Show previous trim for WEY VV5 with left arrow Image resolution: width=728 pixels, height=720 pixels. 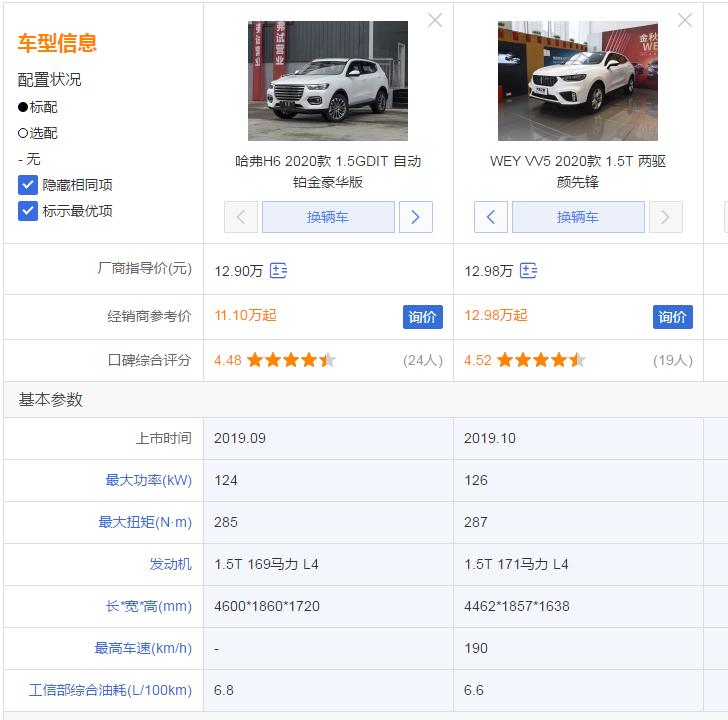click(491, 217)
